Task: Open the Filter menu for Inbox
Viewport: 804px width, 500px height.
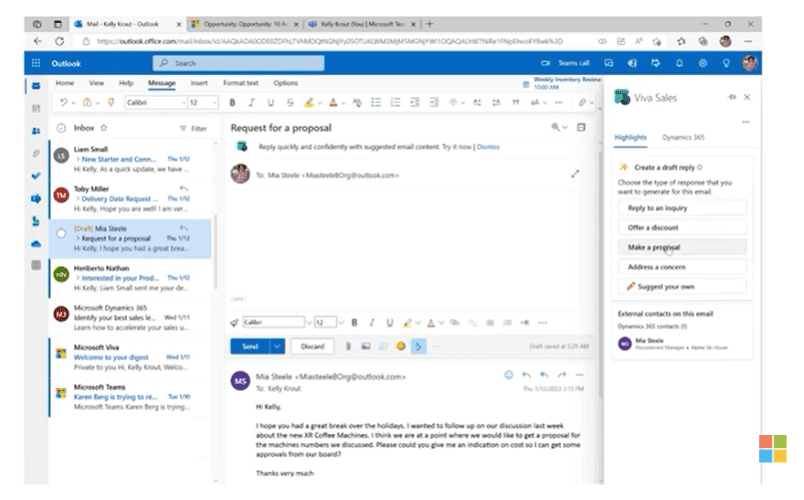Action: [x=193, y=128]
